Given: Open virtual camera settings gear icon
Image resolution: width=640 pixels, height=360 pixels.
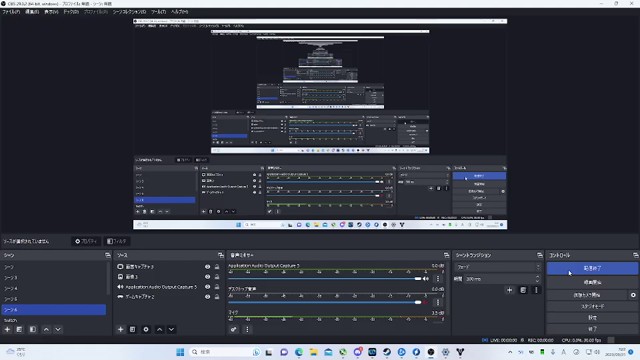Looking at the screenshot, I should (x=633, y=295).
